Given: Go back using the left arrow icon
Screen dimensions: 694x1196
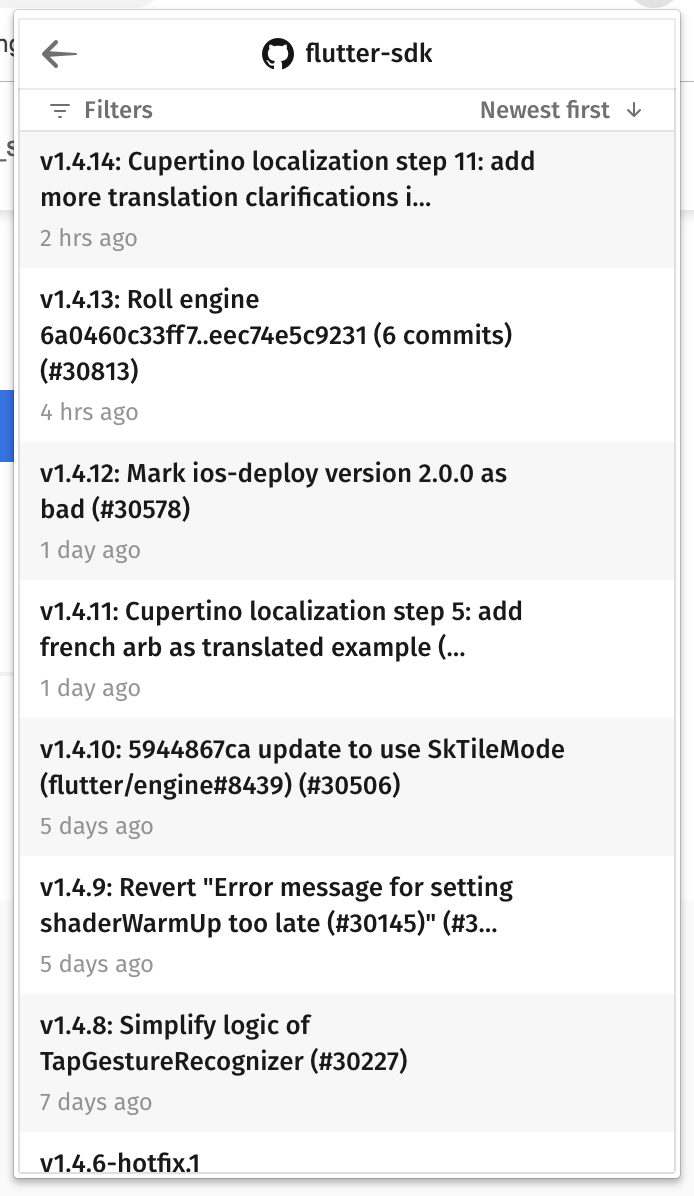Looking at the screenshot, I should point(59,54).
